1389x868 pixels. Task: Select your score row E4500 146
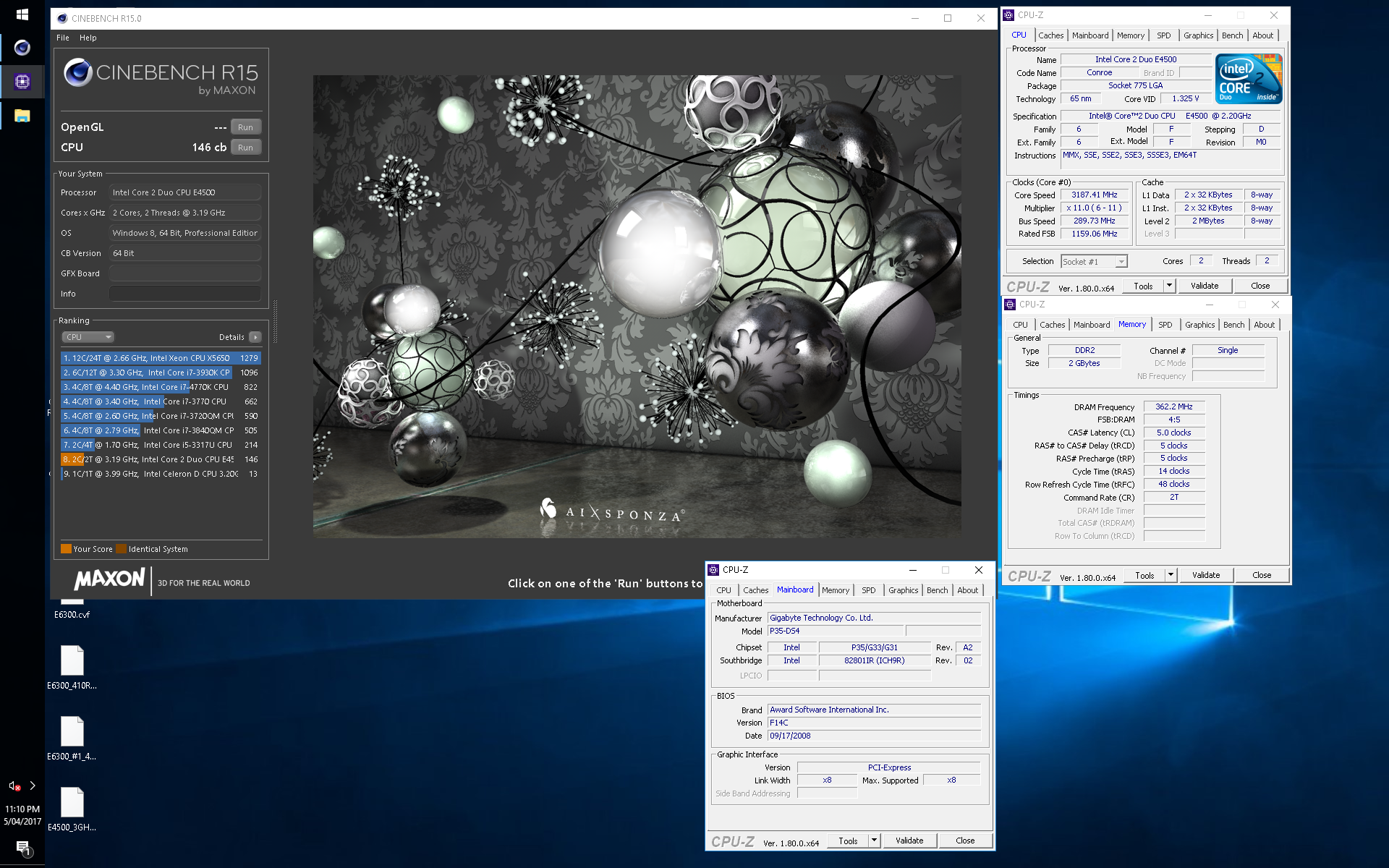pyautogui.click(x=161, y=459)
